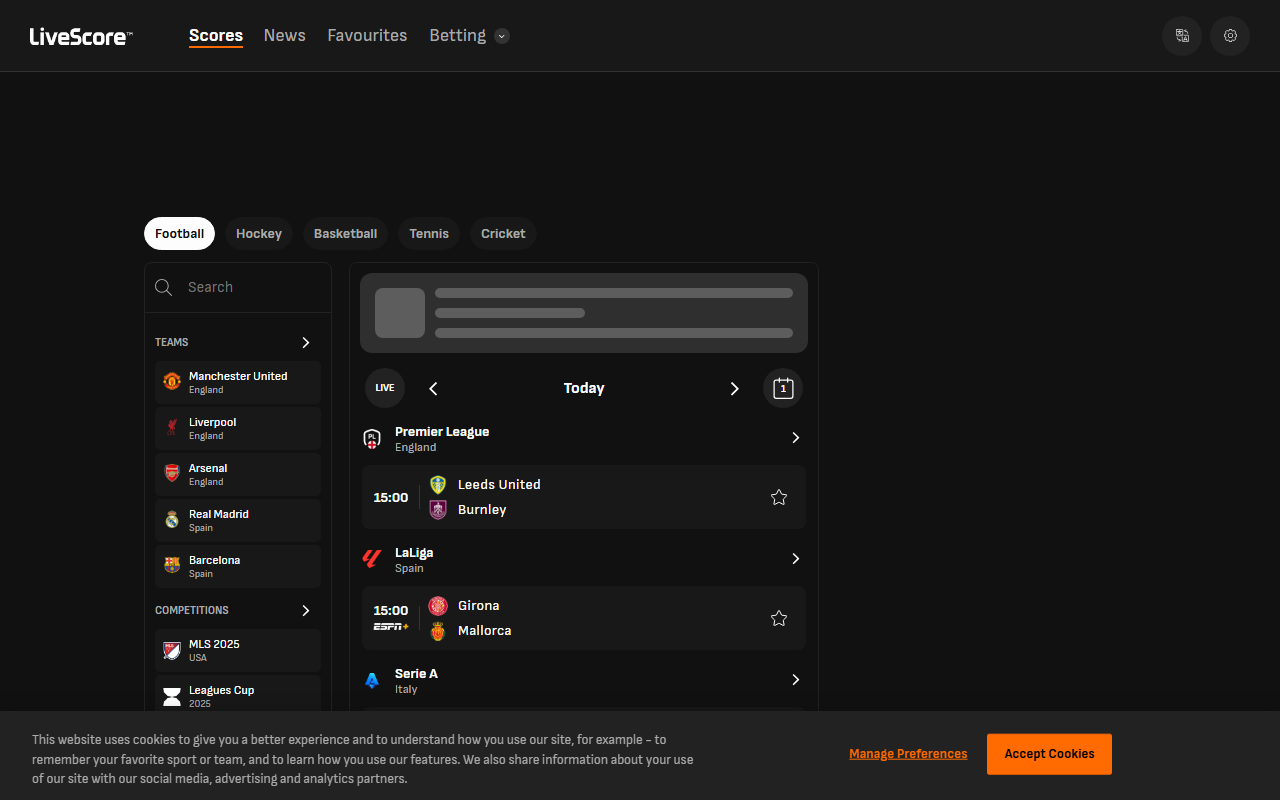The height and width of the screenshot is (800, 1280).
Task: Click the Girona team name
Action: (478, 606)
